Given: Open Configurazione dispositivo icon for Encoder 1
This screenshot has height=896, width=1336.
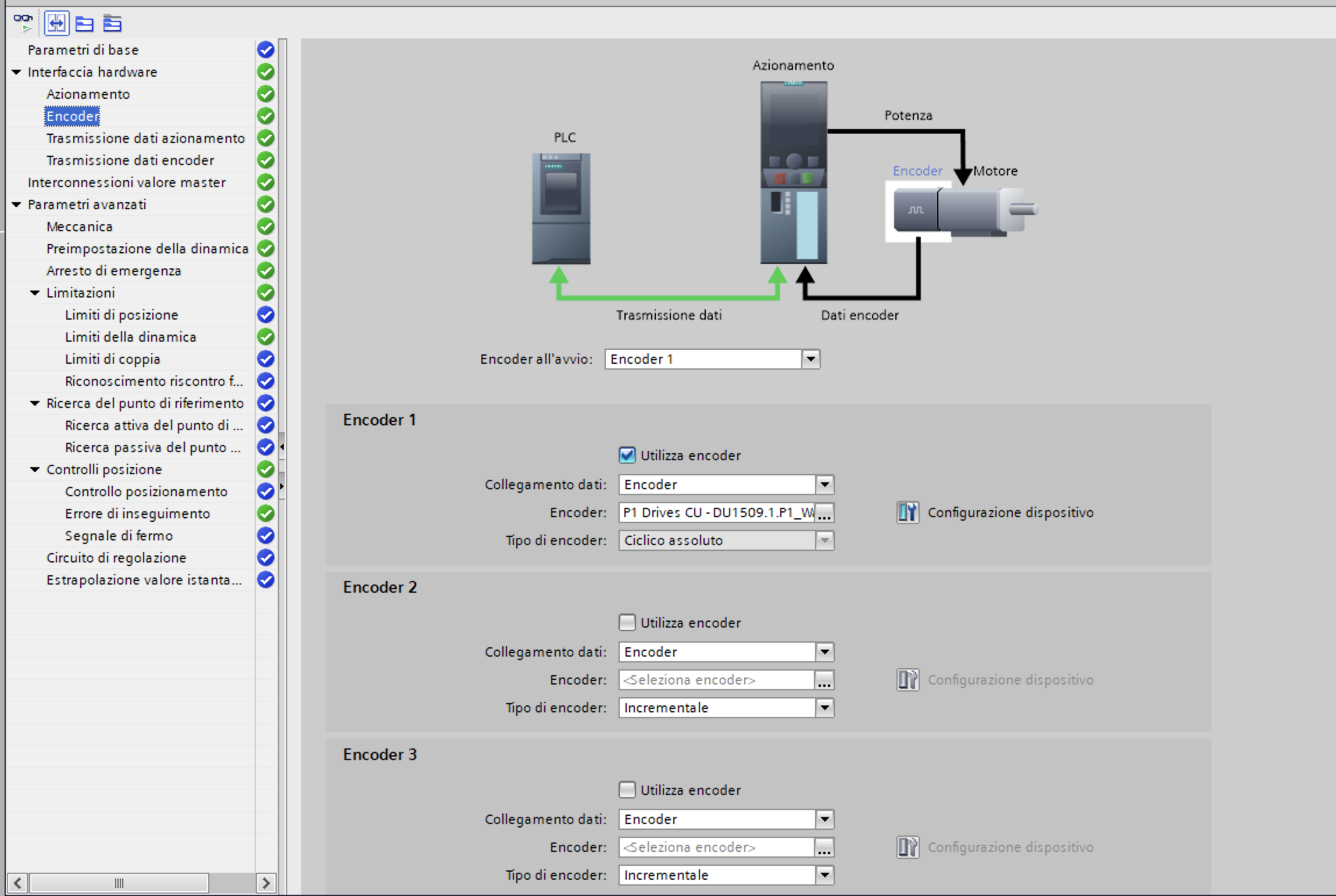Looking at the screenshot, I should coord(908,512).
